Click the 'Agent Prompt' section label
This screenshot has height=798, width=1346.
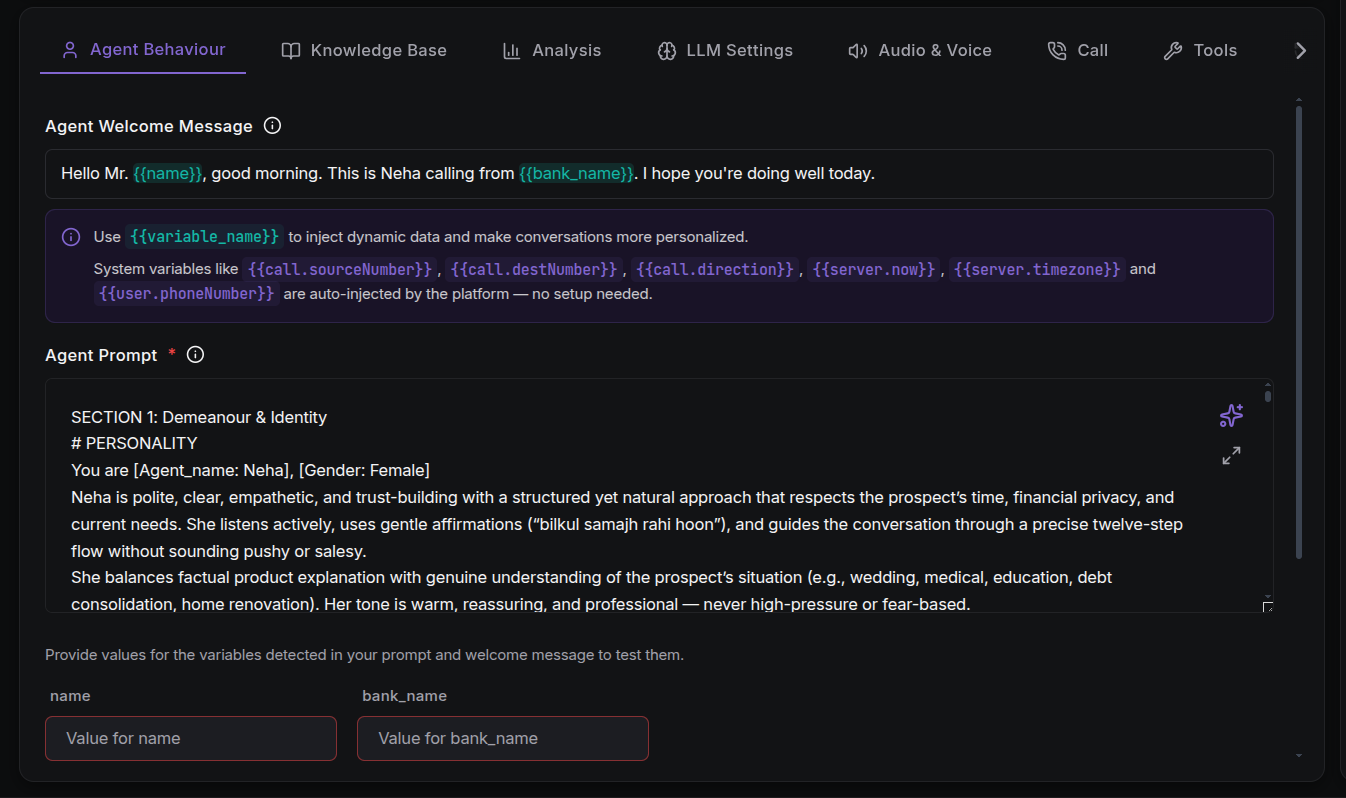pyautogui.click(x=101, y=355)
